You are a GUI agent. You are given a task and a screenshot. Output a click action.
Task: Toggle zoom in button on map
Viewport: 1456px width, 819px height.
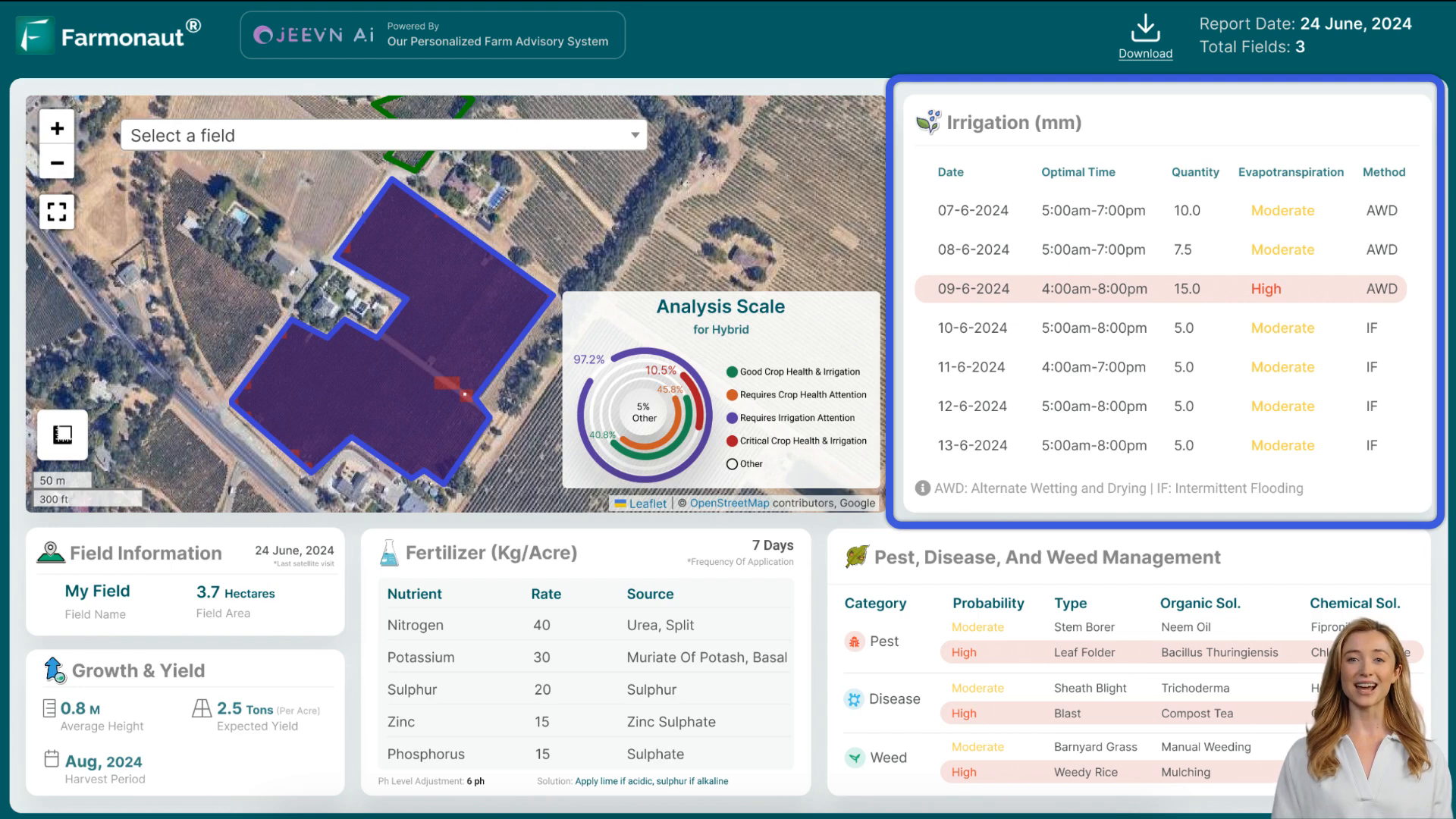[56, 128]
